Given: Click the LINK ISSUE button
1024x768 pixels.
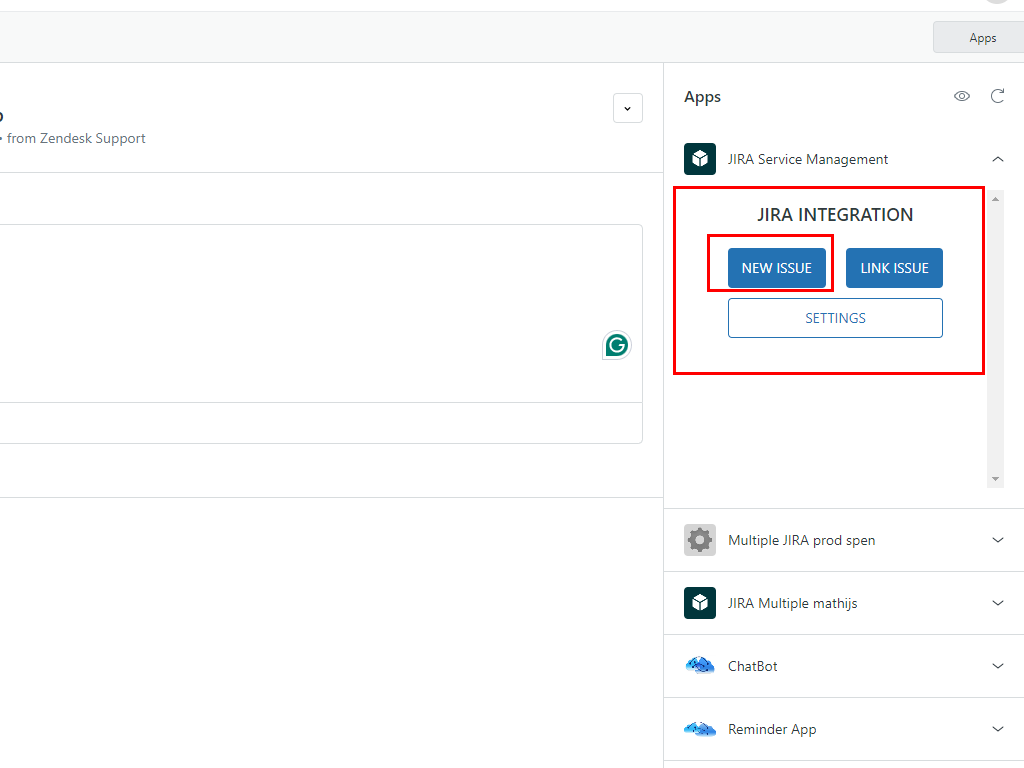Looking at the screenshot, I should (894, 268).
